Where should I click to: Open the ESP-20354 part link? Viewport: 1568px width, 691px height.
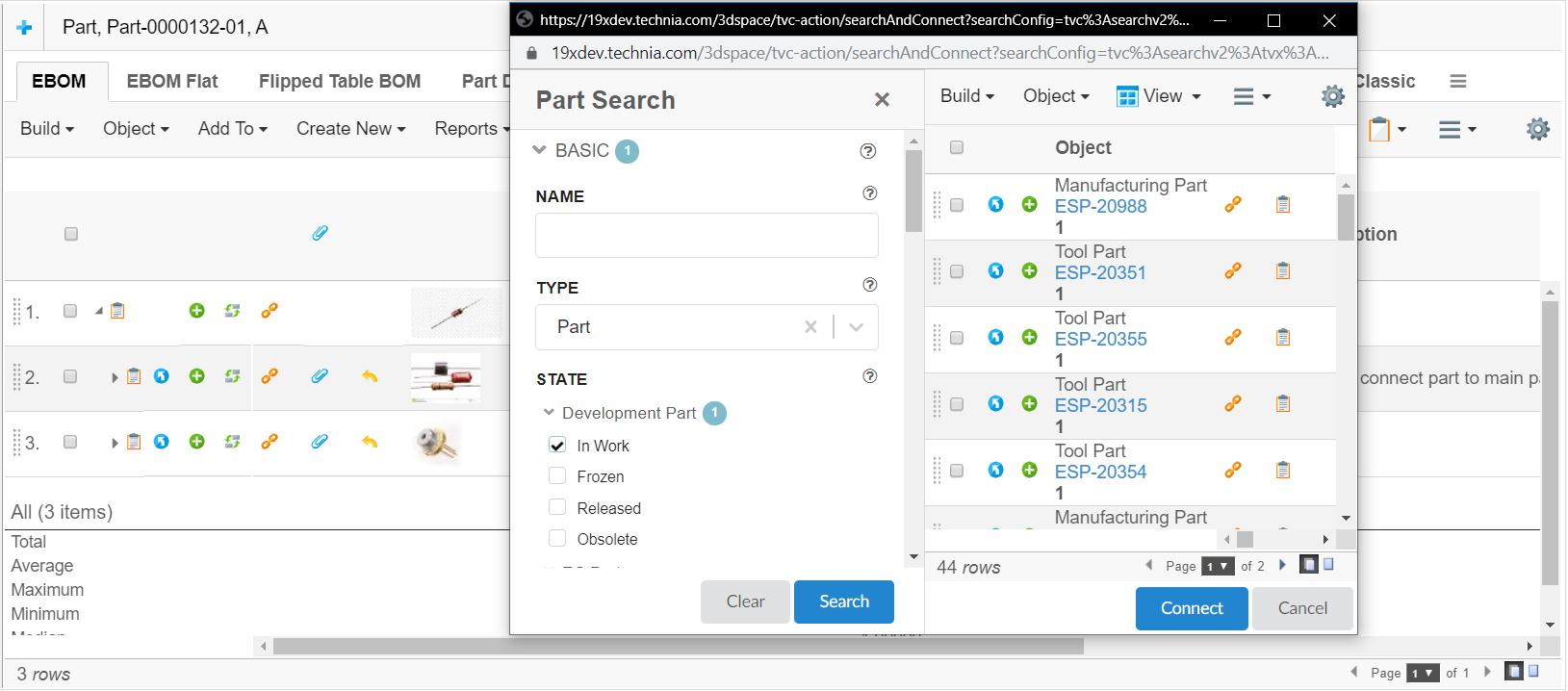tap(1100, 472)
